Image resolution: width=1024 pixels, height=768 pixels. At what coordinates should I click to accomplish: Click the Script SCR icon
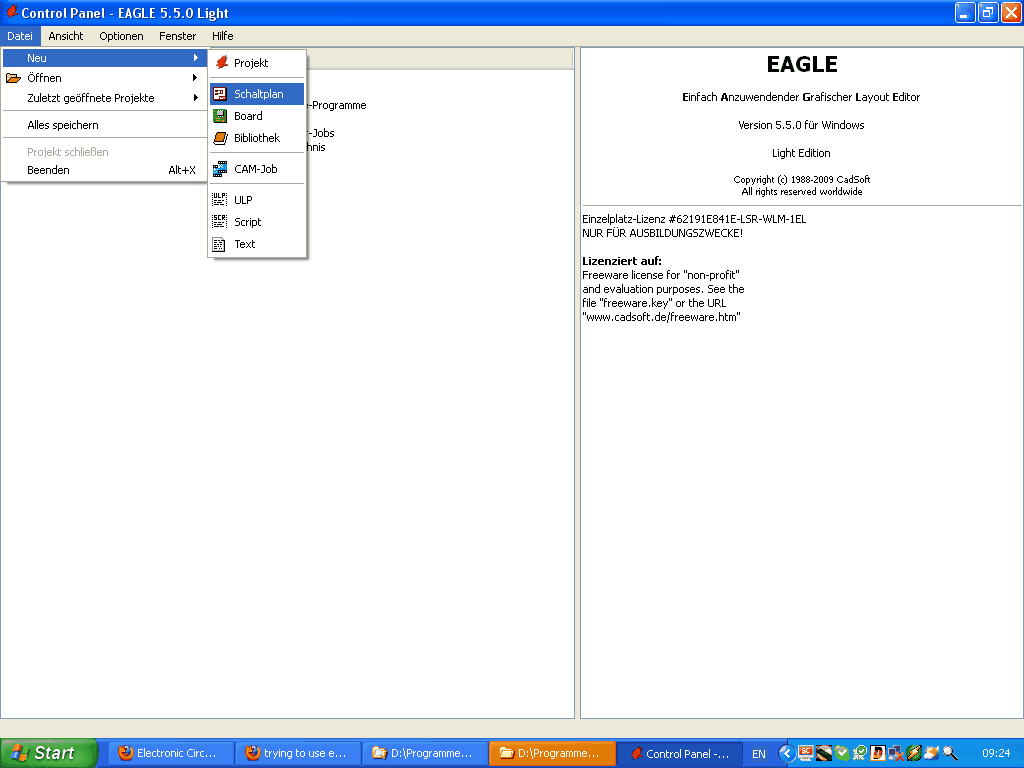pos(220,222)
